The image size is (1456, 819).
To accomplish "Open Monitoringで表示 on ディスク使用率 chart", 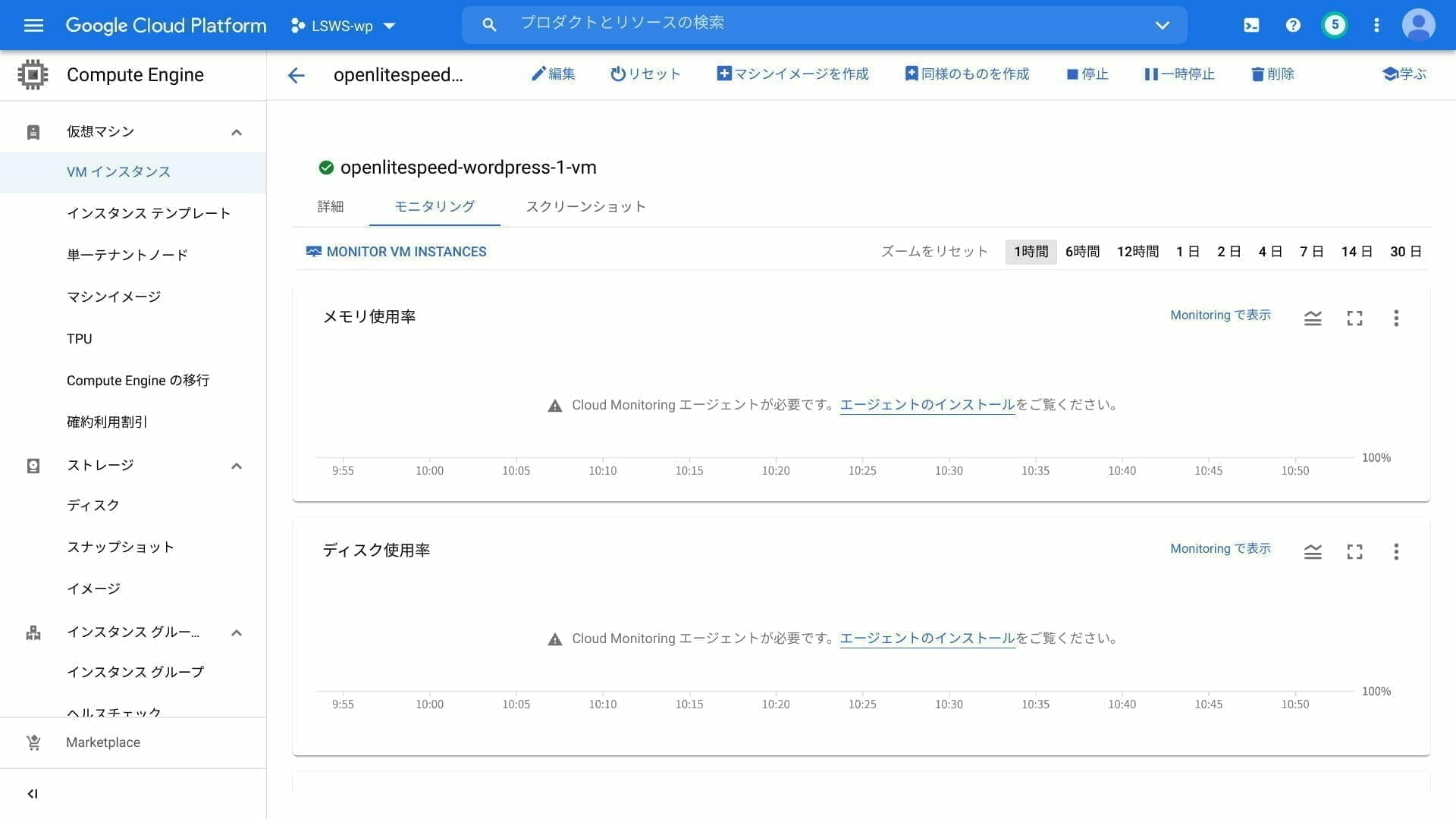I will pos(1220,549).
